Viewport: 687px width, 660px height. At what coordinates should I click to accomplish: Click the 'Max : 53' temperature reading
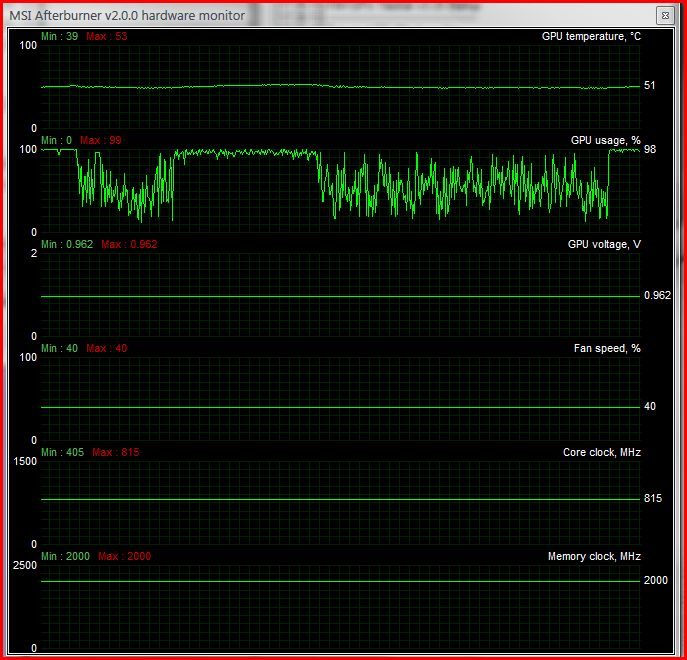[x=106, y=36]
